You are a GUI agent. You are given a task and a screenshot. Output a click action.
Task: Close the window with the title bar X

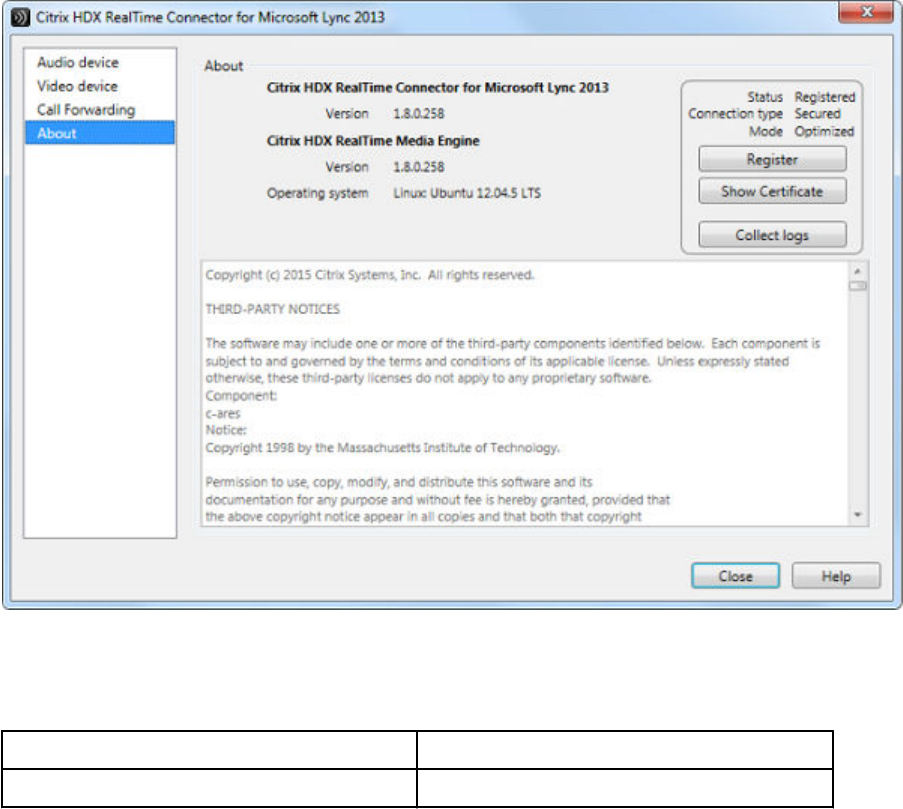coord(866,12)
